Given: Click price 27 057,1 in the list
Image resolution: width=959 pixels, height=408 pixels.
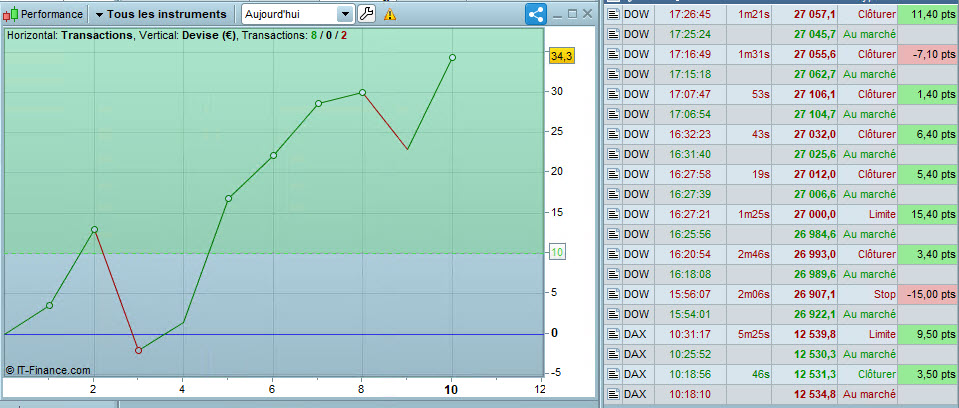Looking at the screenshot, I should [x=815, y=13].
